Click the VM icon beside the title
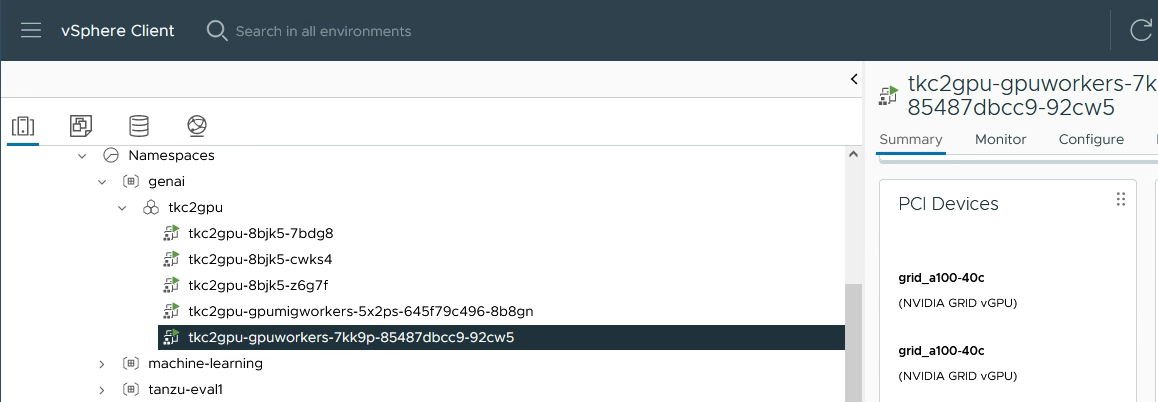 coord(888,96)
